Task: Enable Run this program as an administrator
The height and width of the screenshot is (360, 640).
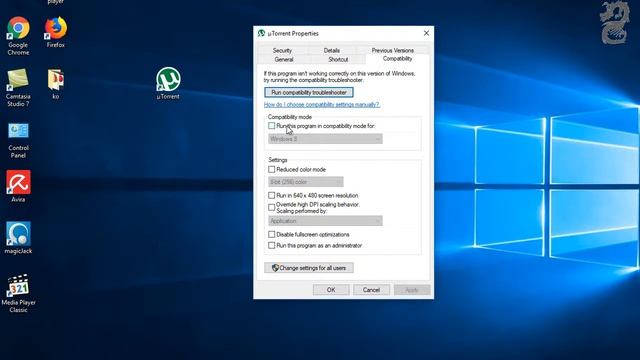Action: [x=271, y=245]
